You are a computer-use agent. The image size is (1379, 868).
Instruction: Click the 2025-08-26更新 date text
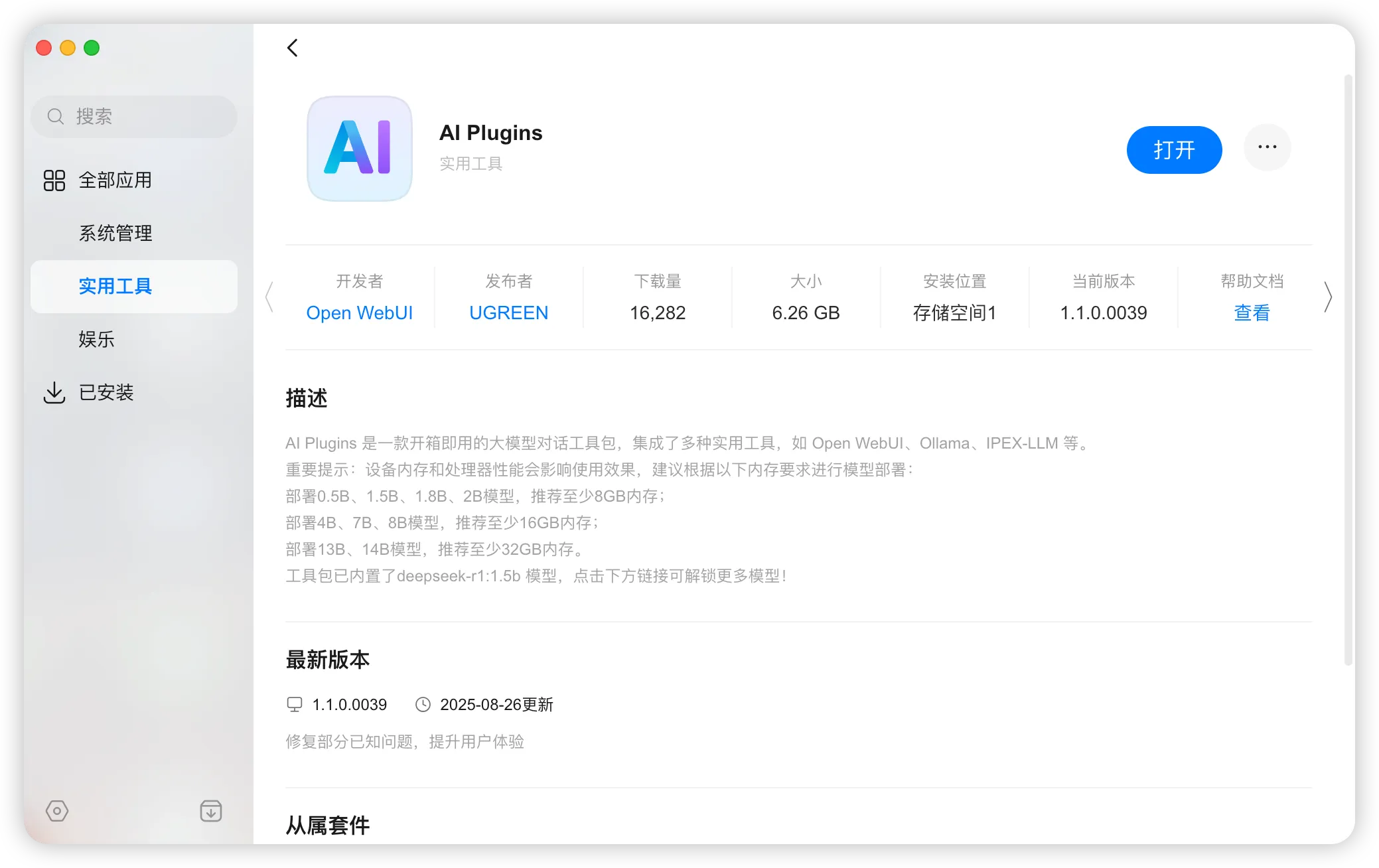[496, 705]
